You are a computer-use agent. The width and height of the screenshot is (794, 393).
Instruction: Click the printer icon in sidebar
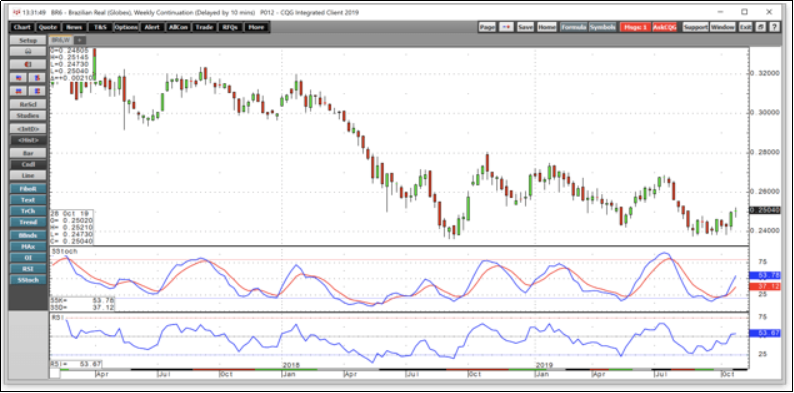point(28,52)
